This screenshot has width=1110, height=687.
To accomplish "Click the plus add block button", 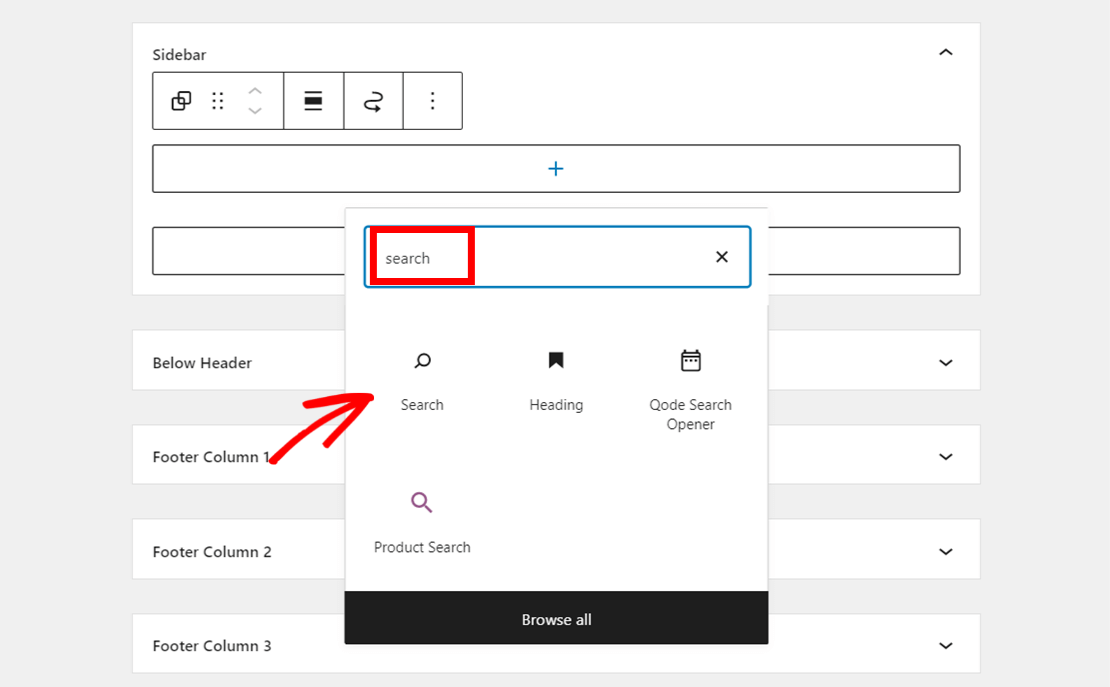I will [x=556, y=169].
